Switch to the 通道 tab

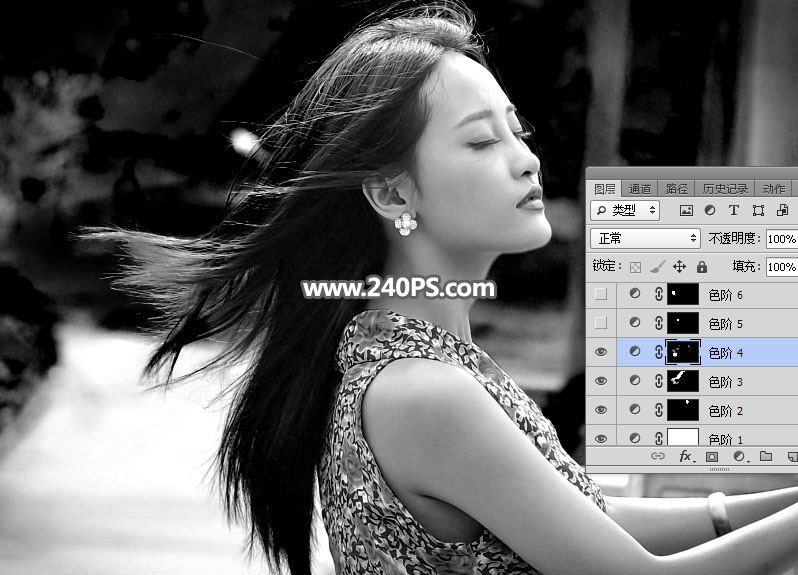639,189
